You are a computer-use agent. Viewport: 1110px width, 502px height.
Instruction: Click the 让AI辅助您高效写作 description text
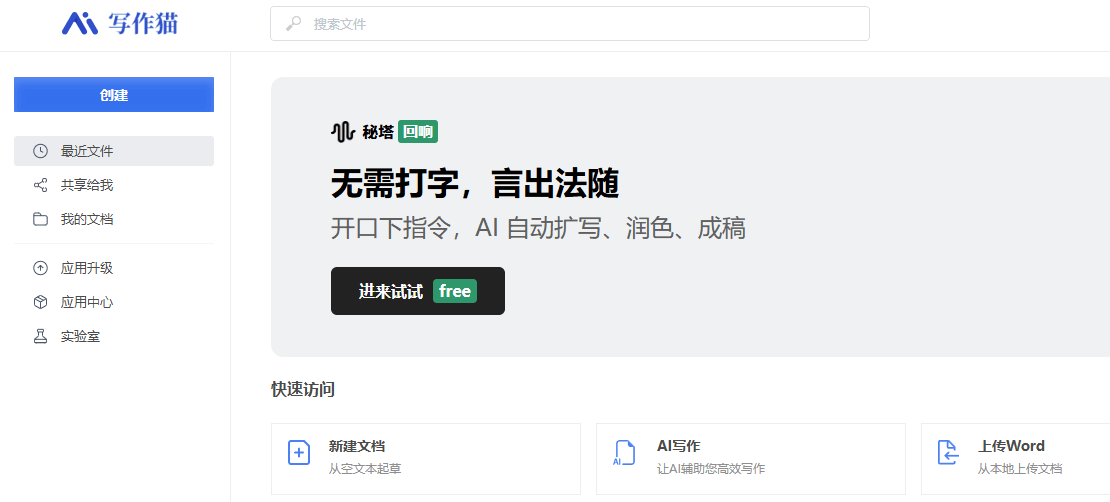click(x=711, y=469)
